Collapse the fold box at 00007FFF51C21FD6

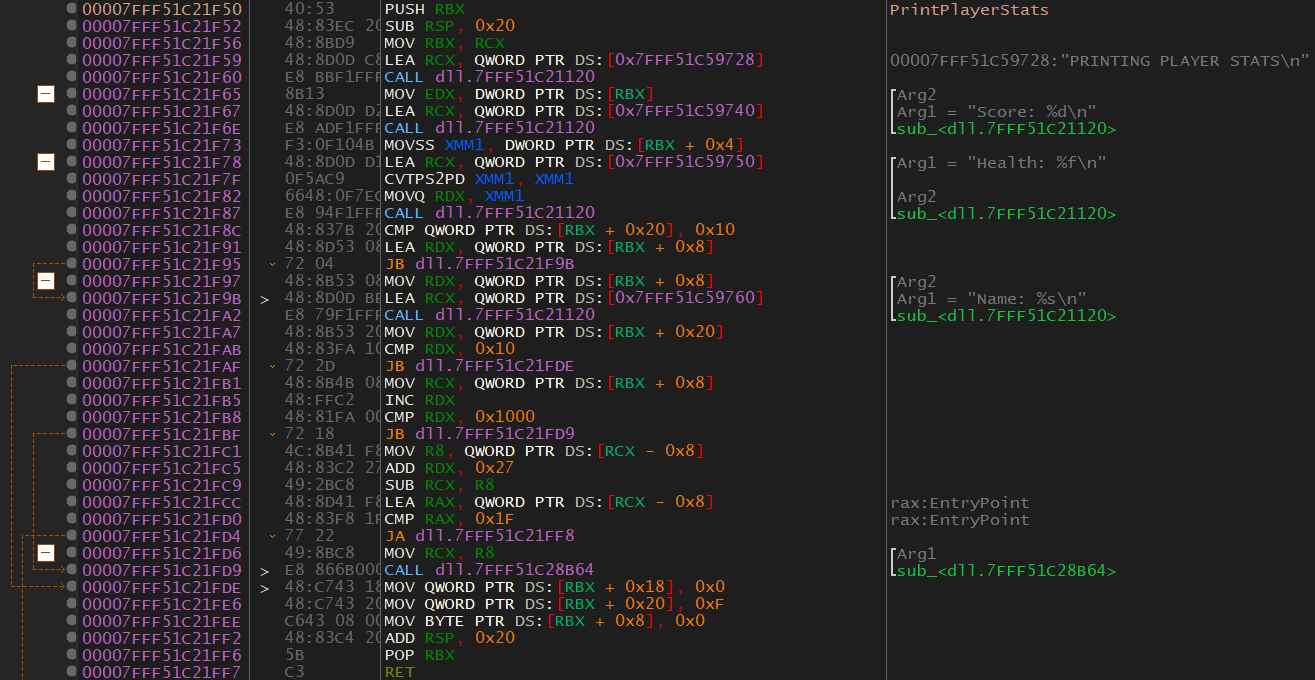coord(45,553)
